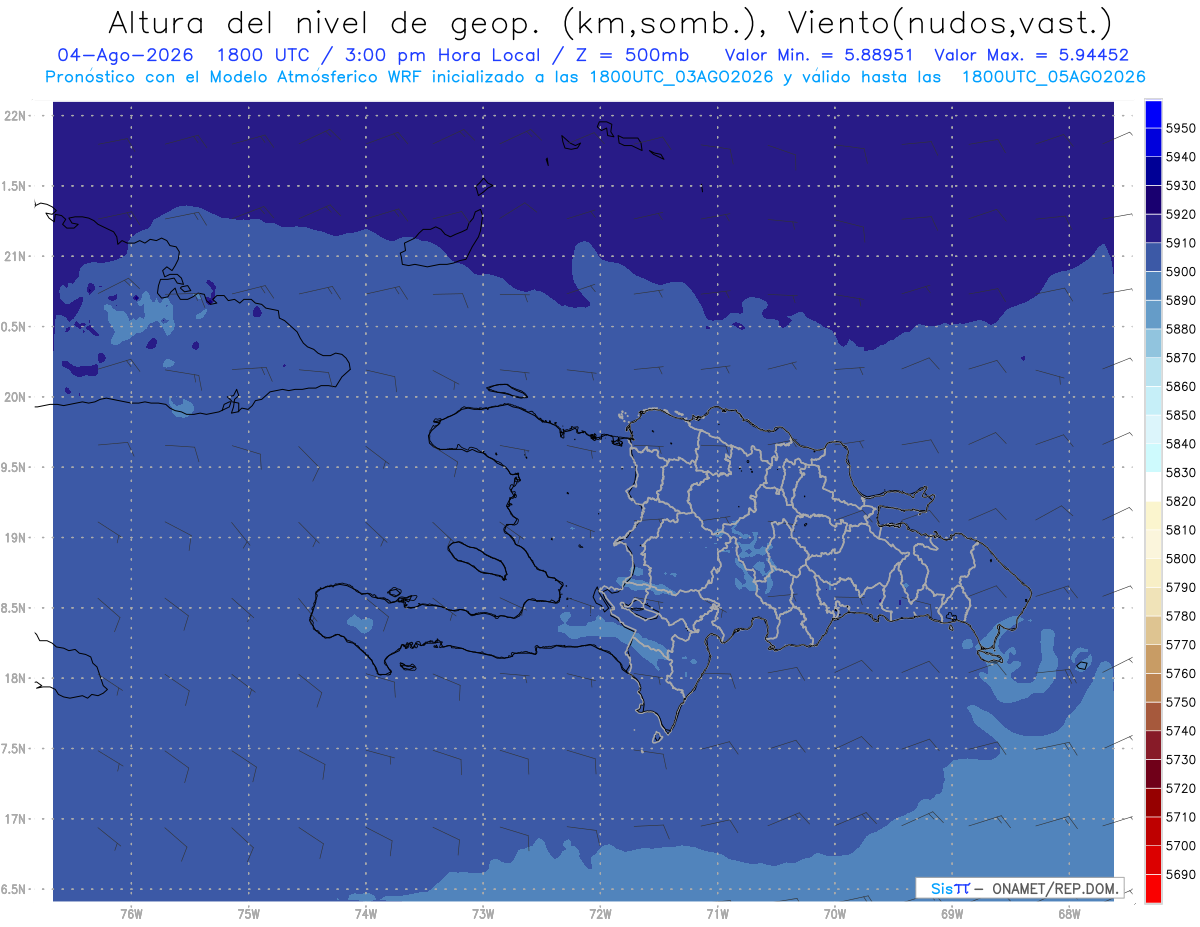The width and height of the screenshot is (1200, 927).
Task: Click the 'Valor Min. = 5.88951' readout
Action: tap(819, 55)
